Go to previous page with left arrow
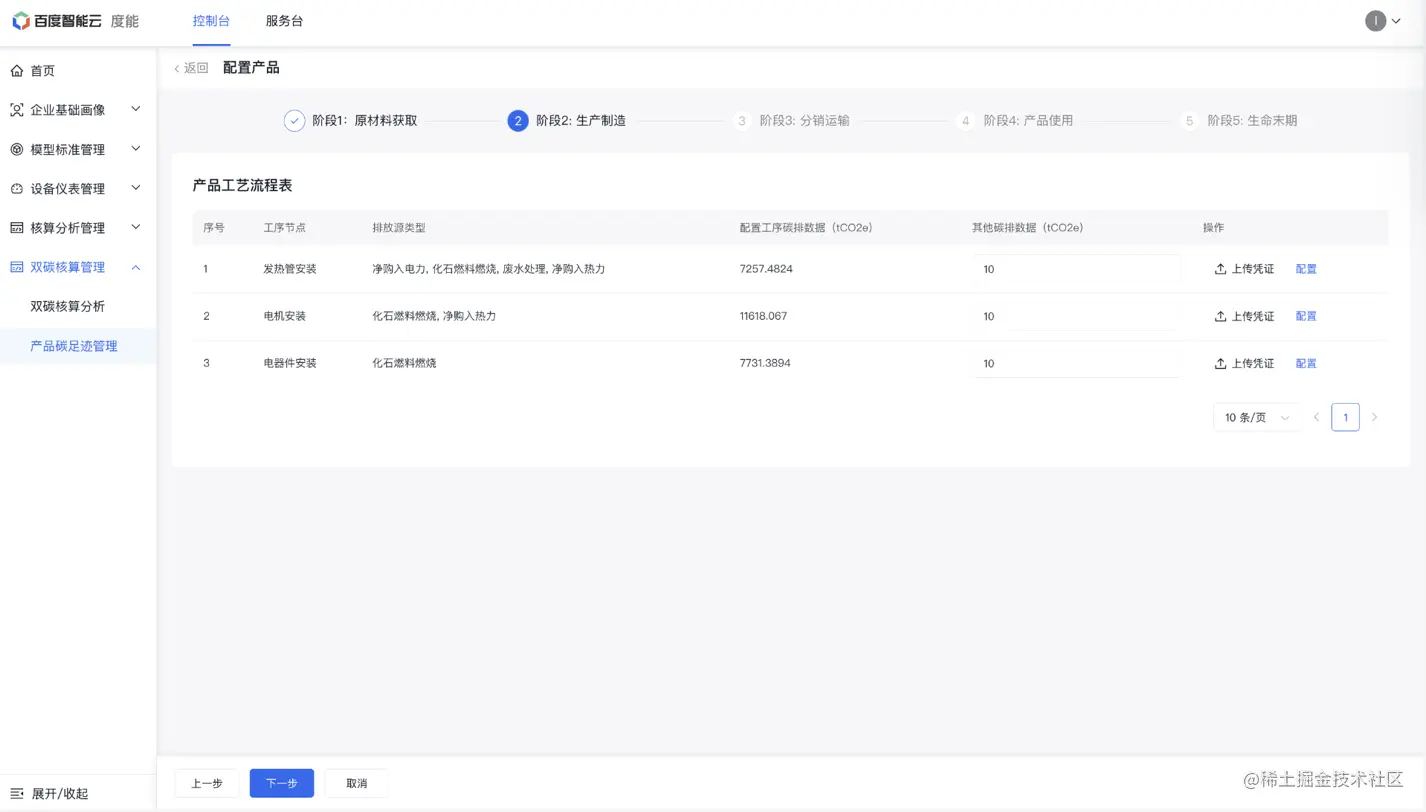The height and width of the screenshot is (812, 1426). (x=1316, y=417)
